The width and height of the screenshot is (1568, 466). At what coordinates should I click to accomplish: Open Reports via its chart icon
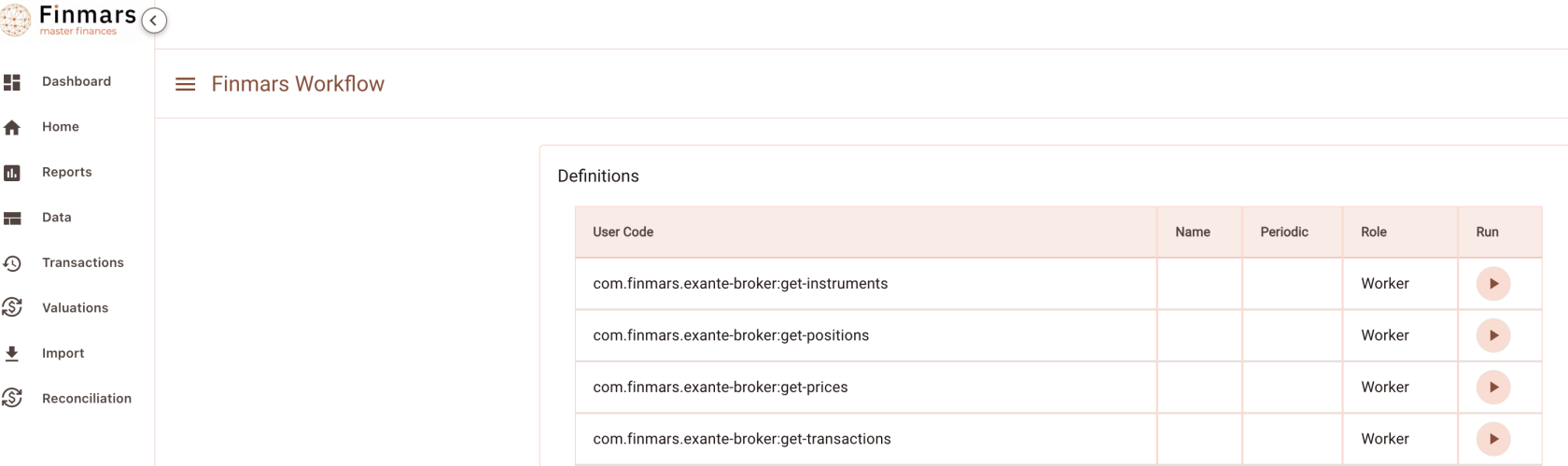12,173
